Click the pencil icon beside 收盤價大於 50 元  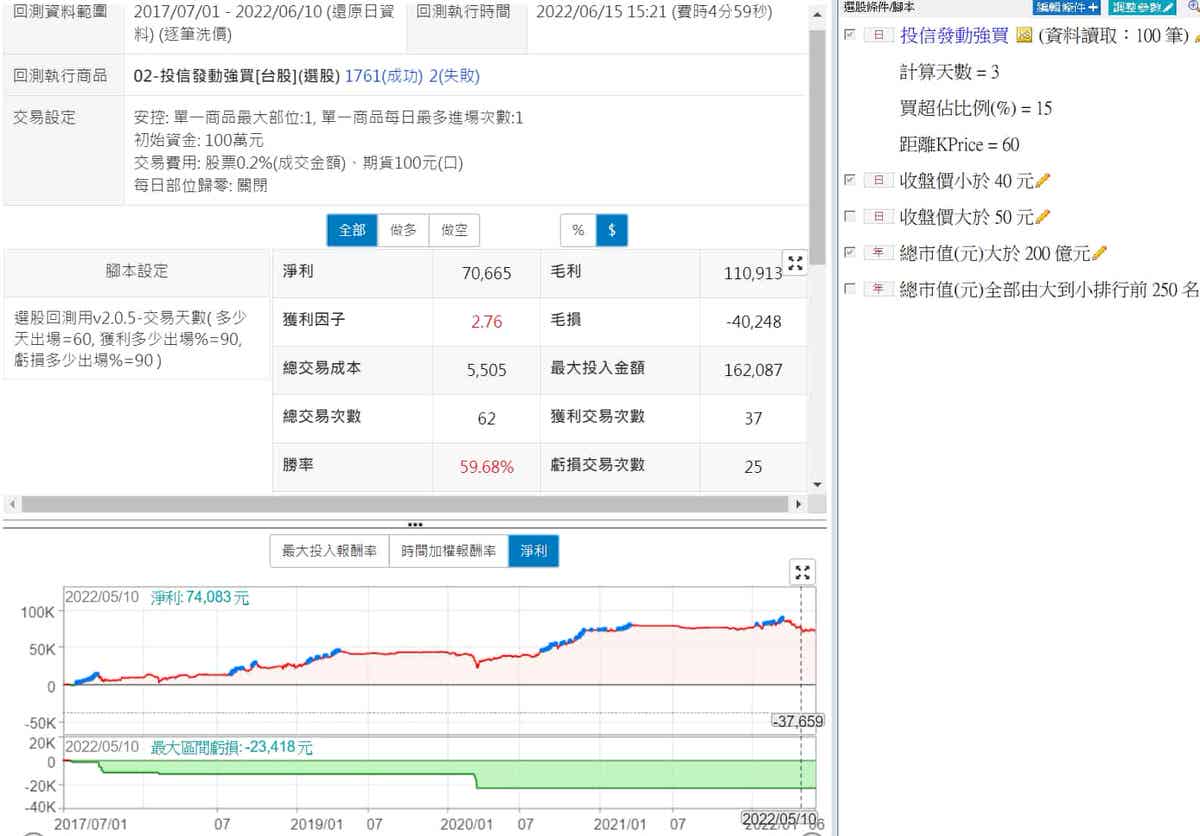[1043, 217]
